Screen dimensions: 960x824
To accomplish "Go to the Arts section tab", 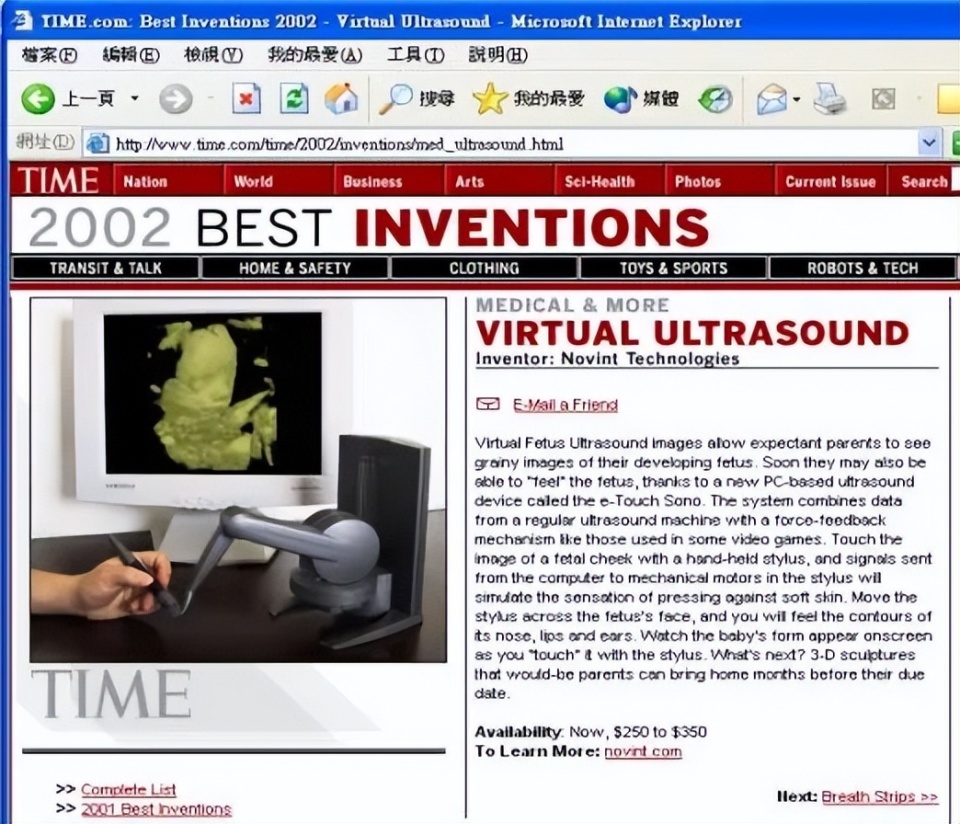I will (499, 181).
